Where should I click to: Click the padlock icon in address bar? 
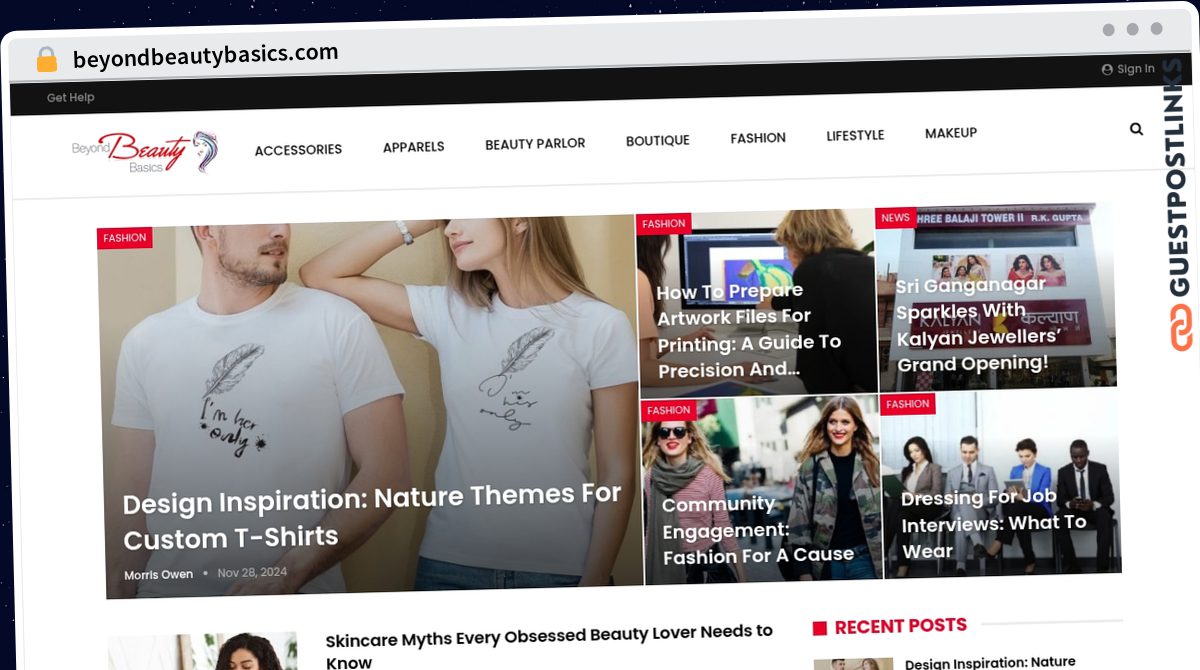point(46,60)
